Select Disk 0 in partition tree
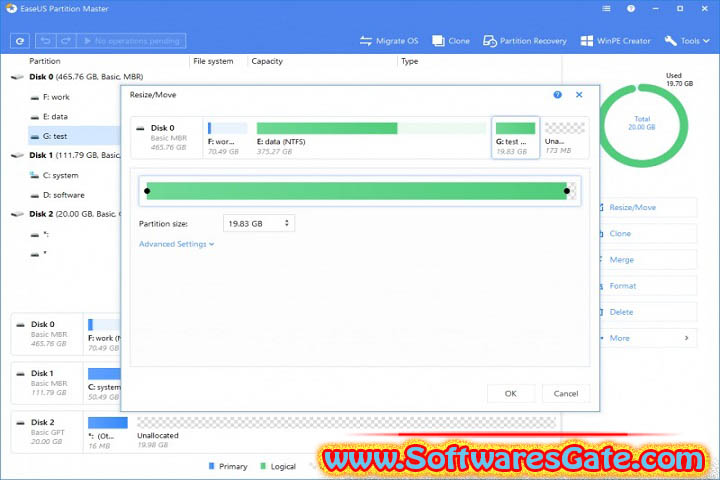720x480 pixels. click(x=86, y=77)
